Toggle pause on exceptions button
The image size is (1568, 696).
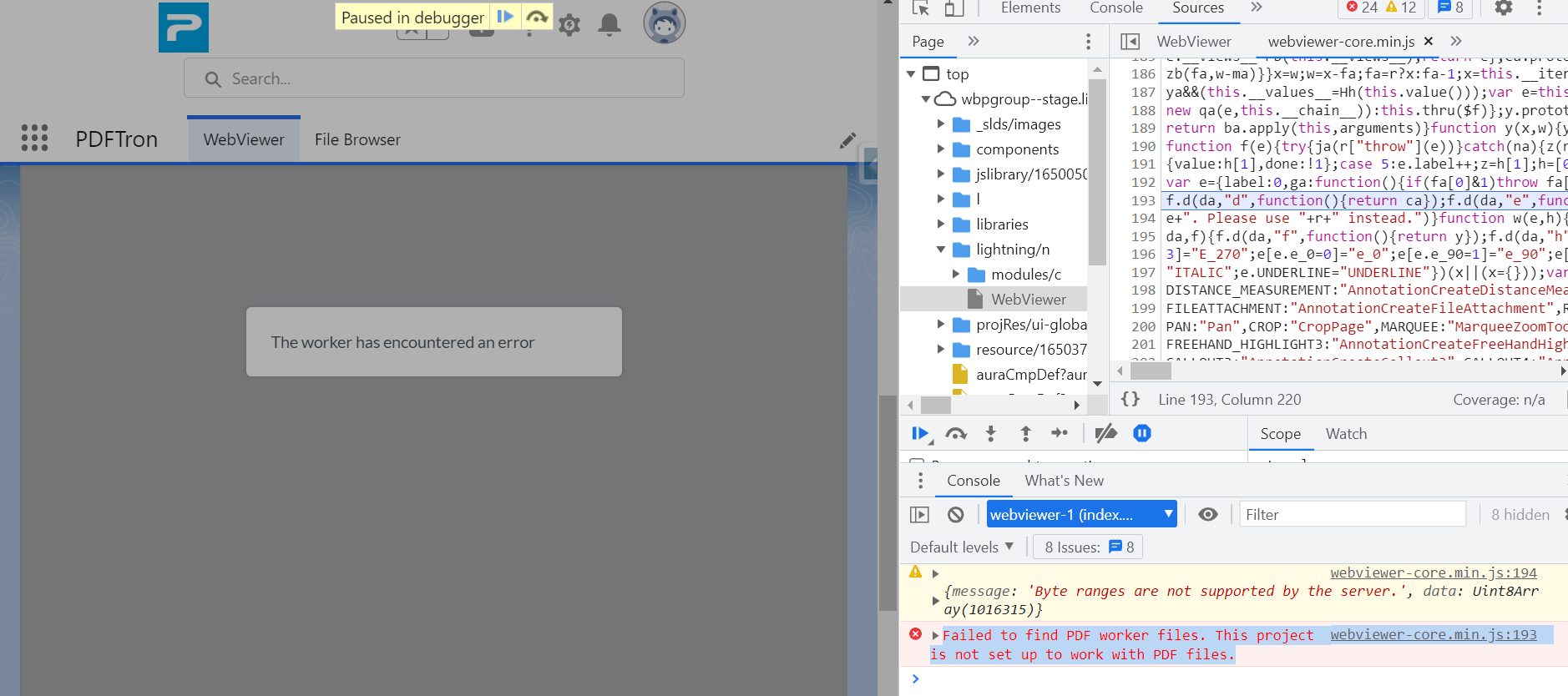1142,433
